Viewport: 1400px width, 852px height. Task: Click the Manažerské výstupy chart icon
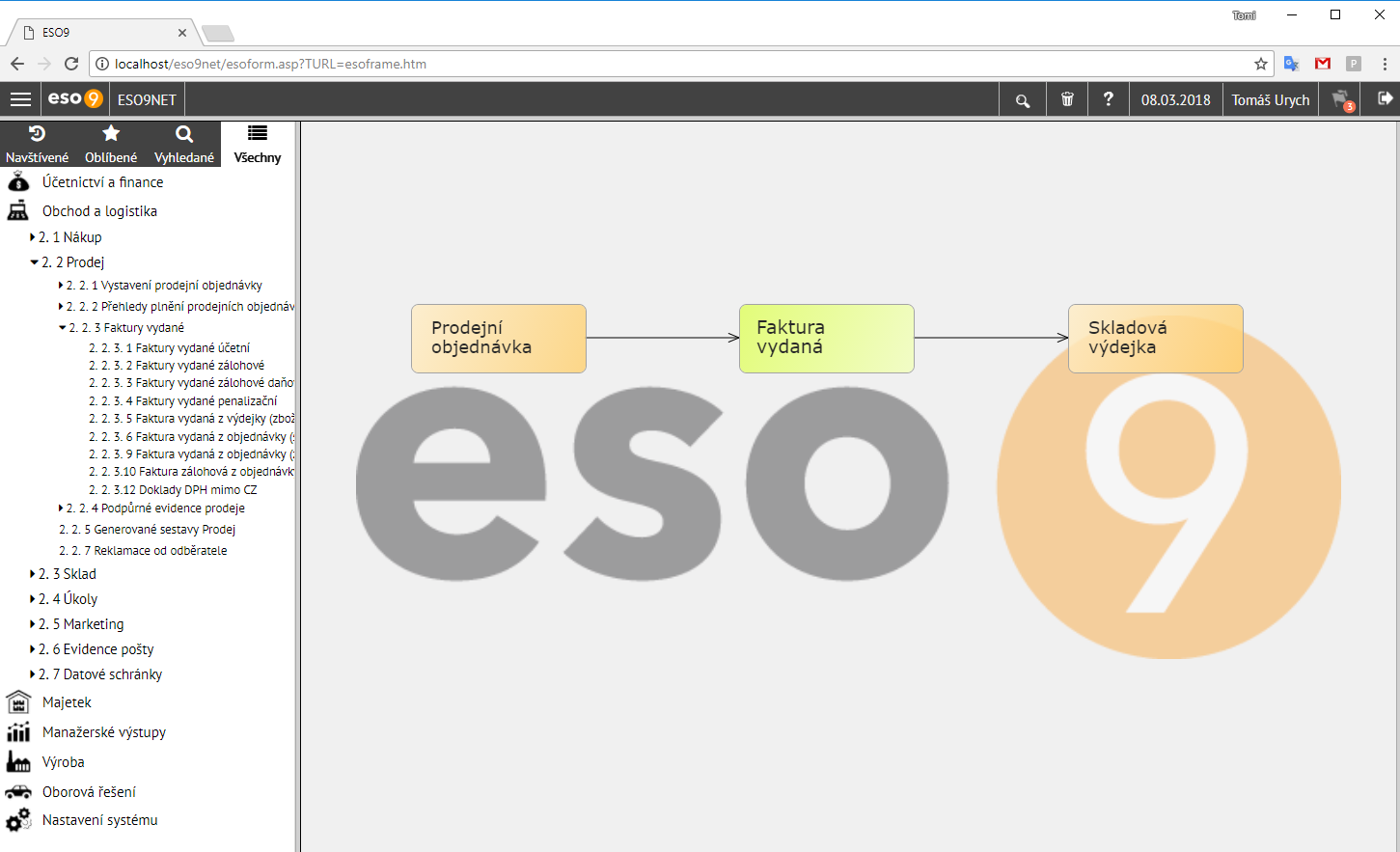(x=18, y=732)
